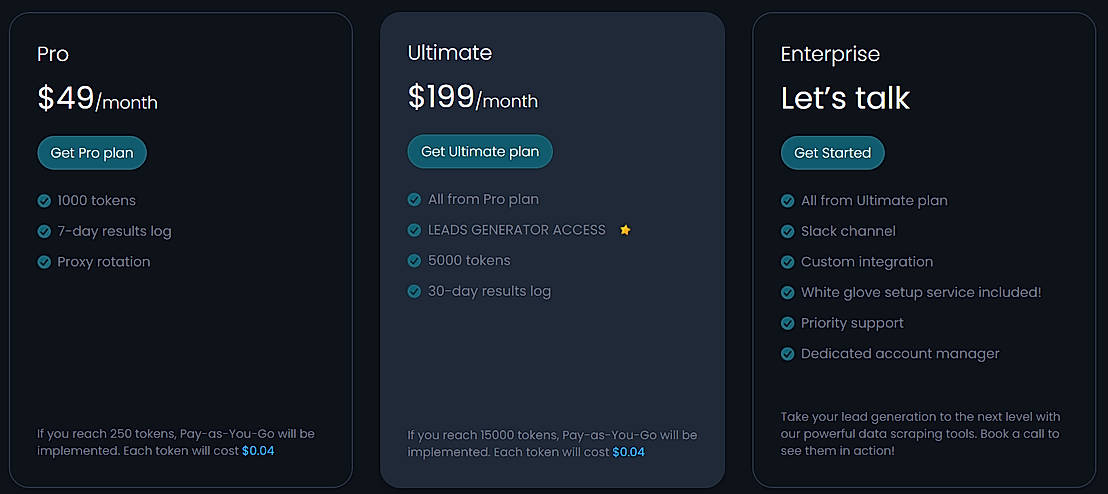Click the $0.04 token cost in Ultimate plan
1108x494 pixels.
click(628, 452)
